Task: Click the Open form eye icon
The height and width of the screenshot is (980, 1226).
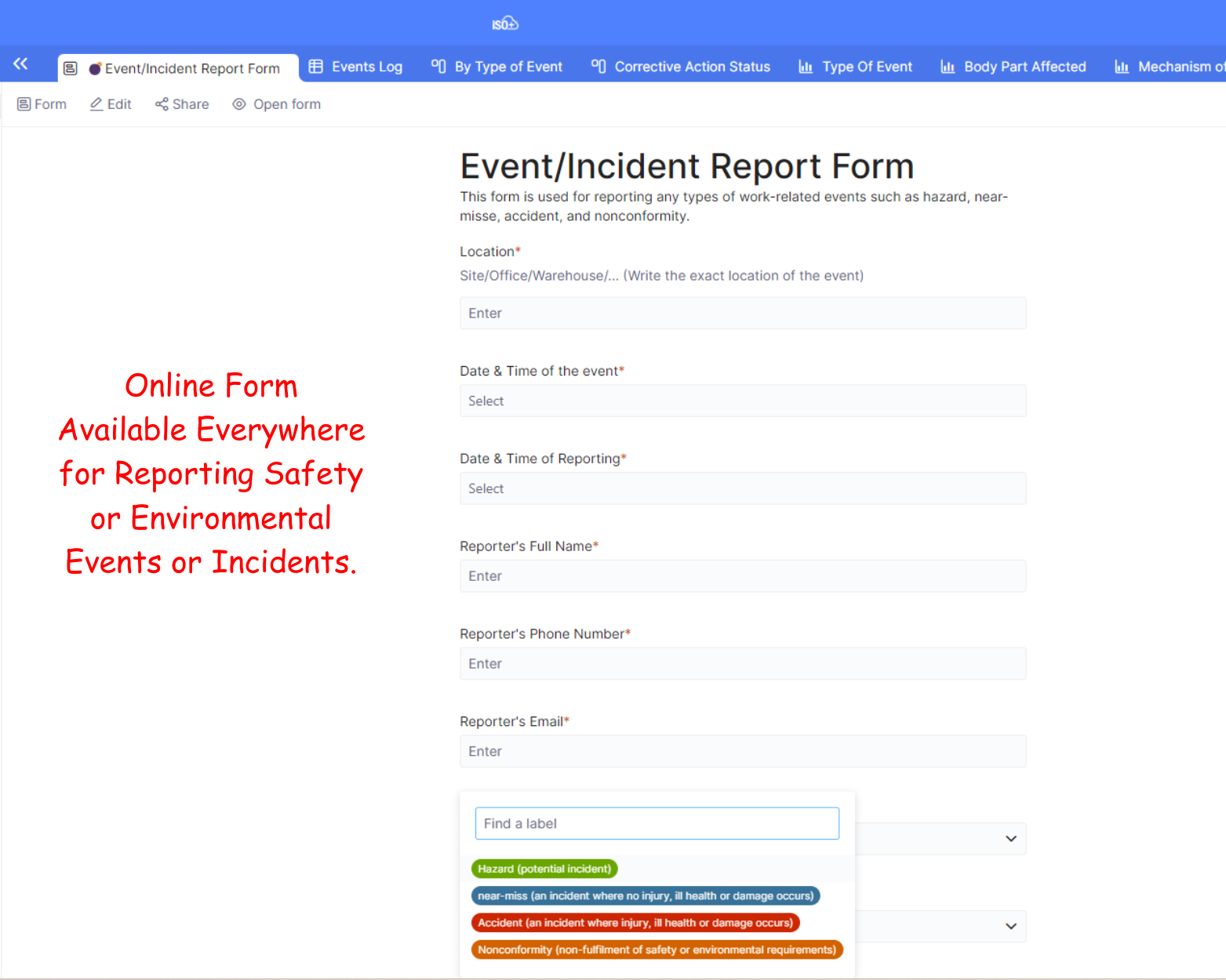Action: click(239, 104)
